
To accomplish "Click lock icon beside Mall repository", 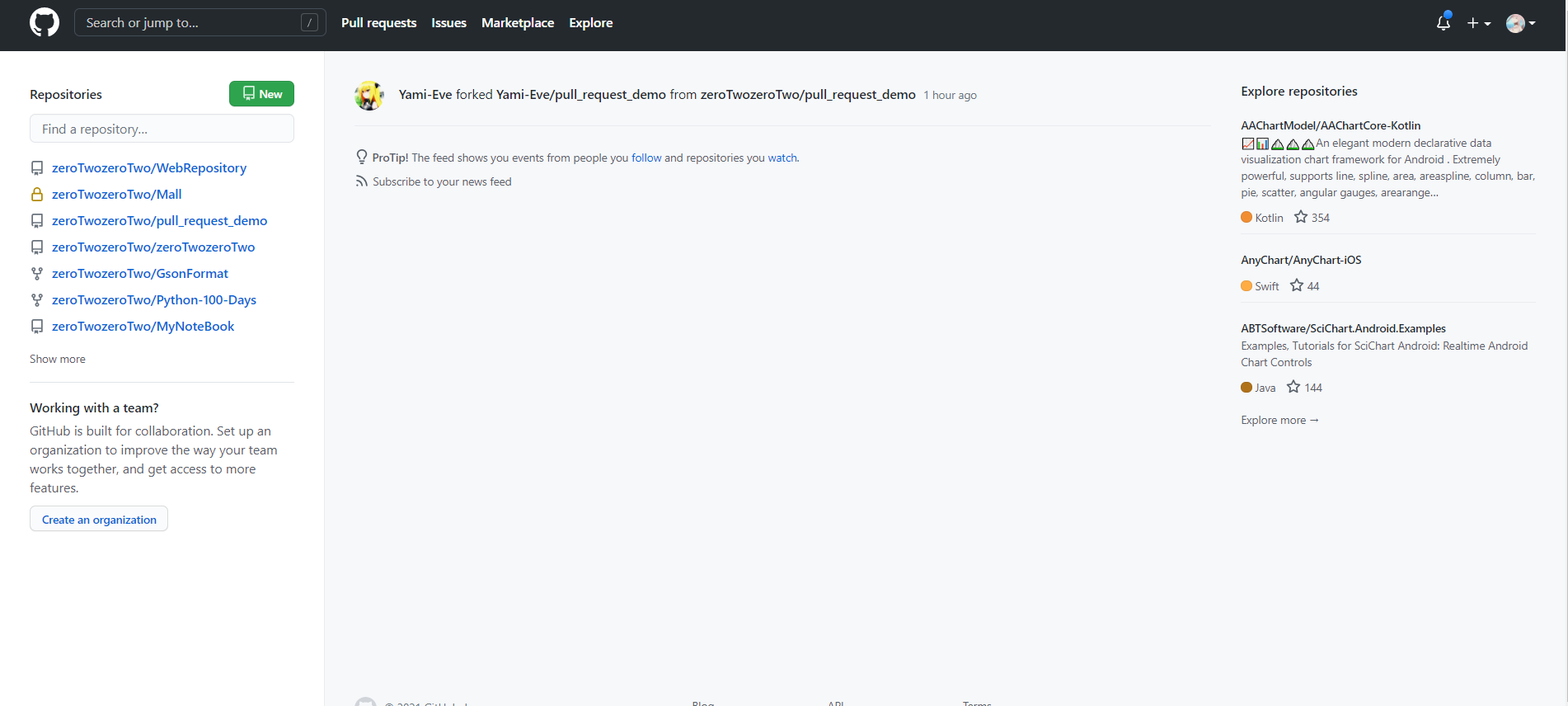I will 37,195.
